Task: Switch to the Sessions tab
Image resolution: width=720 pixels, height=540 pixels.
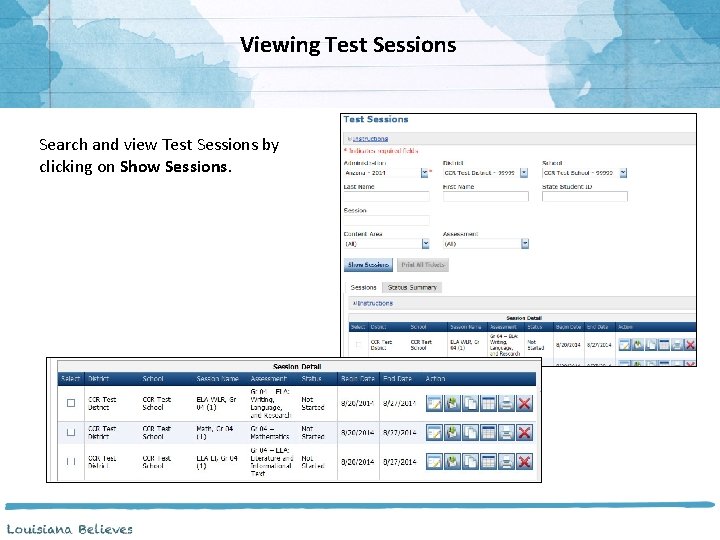Action: [363, 287]
